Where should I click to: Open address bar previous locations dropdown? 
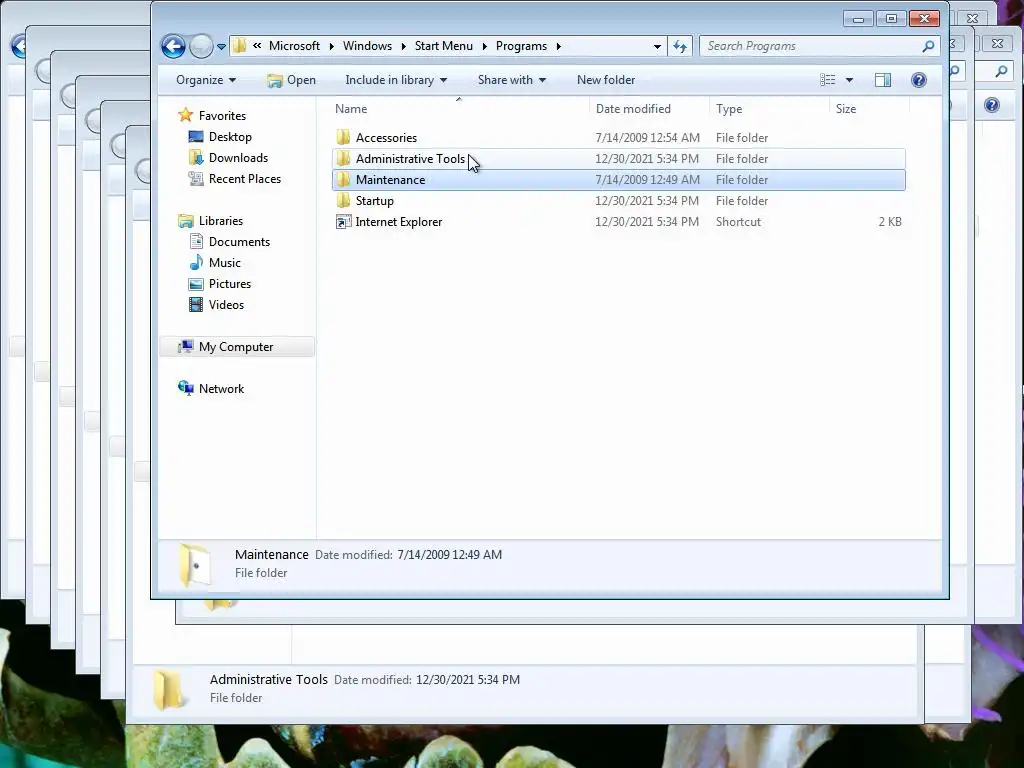pyautogui.click(x=657, y=46)
